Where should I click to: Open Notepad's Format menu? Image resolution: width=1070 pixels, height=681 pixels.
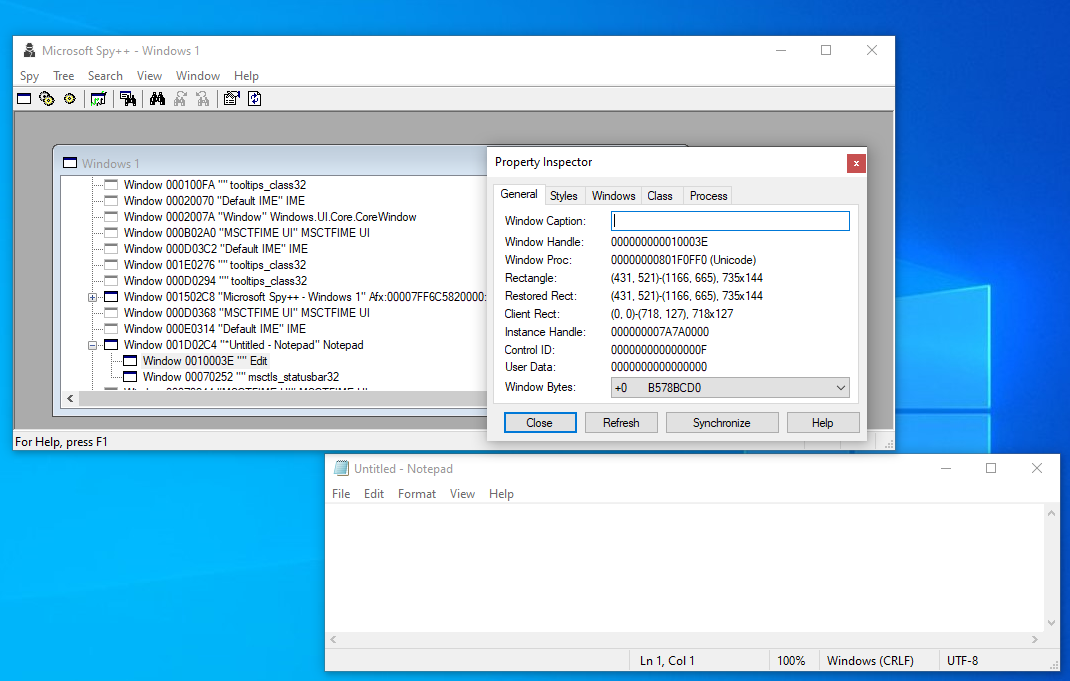click(x=417, y=493)
